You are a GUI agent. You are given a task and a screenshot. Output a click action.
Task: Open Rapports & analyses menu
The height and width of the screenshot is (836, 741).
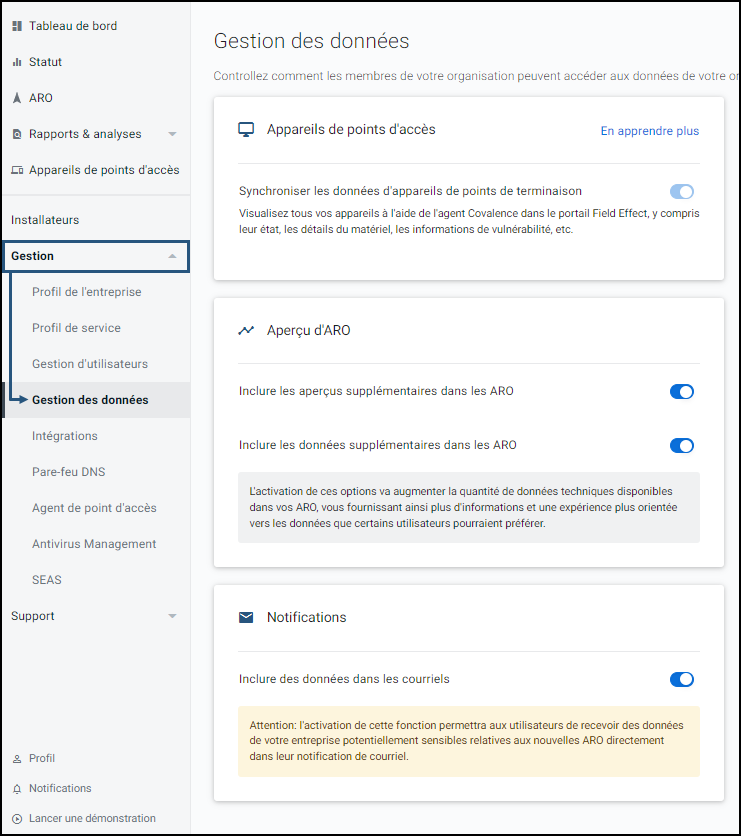click(x=85, y=134)
